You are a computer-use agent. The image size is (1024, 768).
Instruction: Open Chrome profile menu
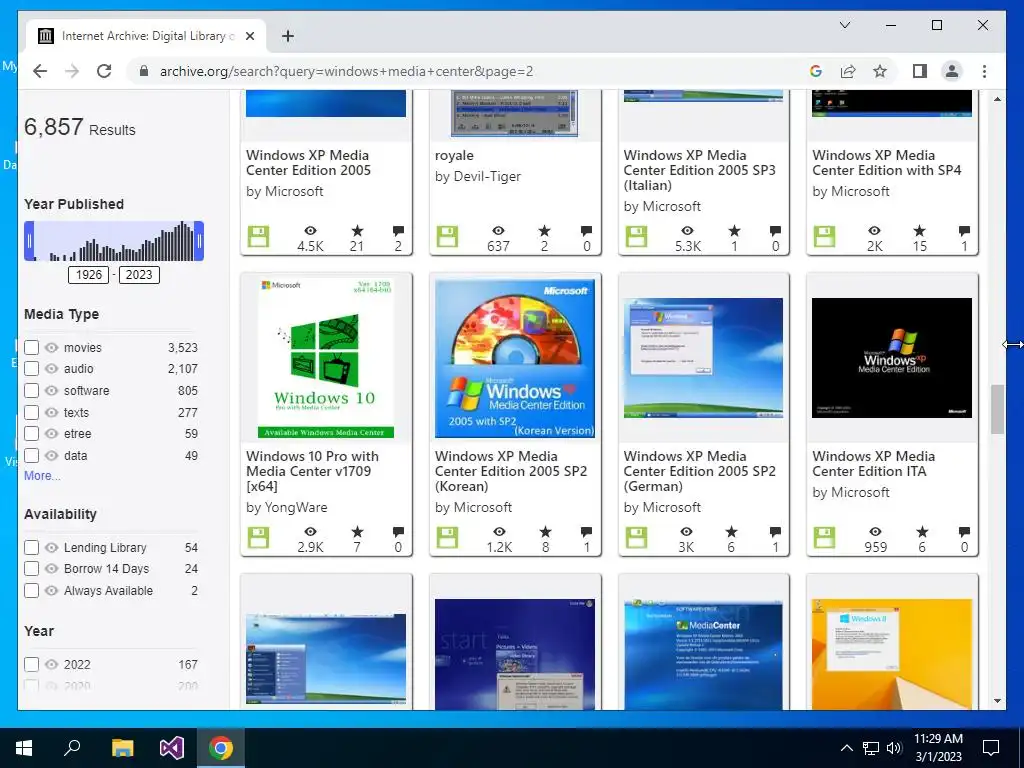pyautogui.click(x=952, y=71)
